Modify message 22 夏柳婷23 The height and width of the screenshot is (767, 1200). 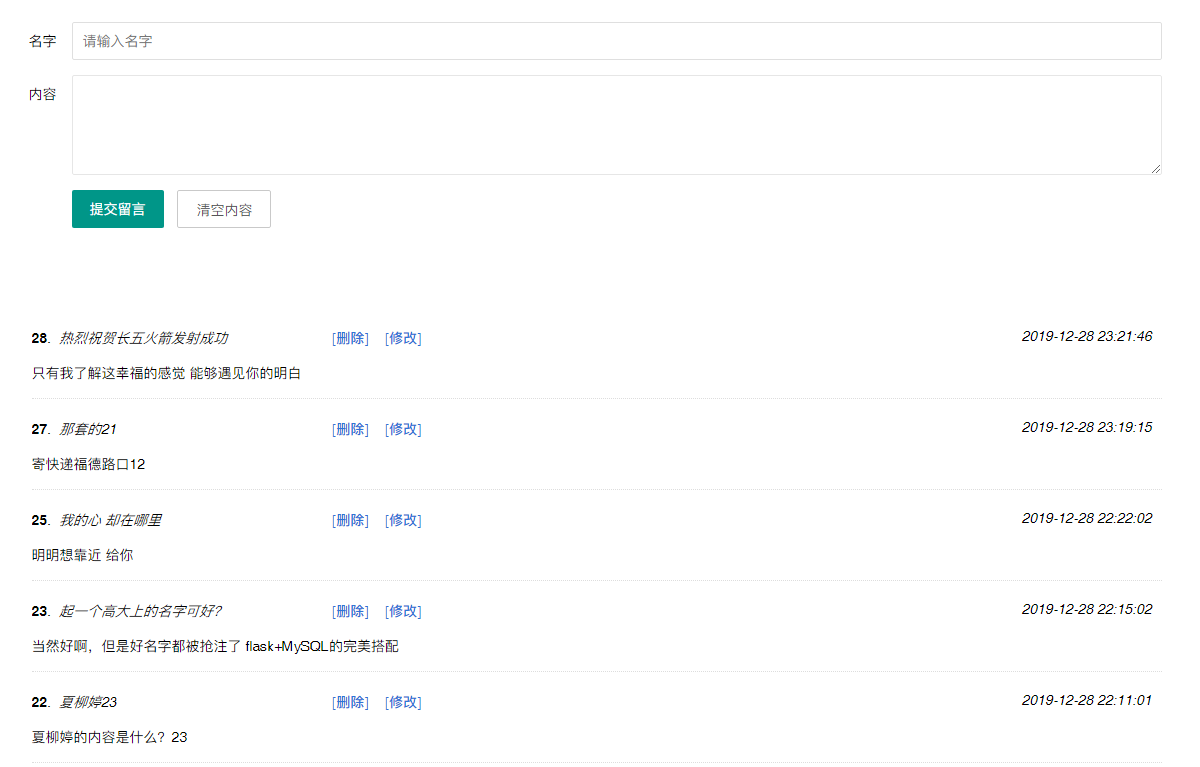[403, 702]
